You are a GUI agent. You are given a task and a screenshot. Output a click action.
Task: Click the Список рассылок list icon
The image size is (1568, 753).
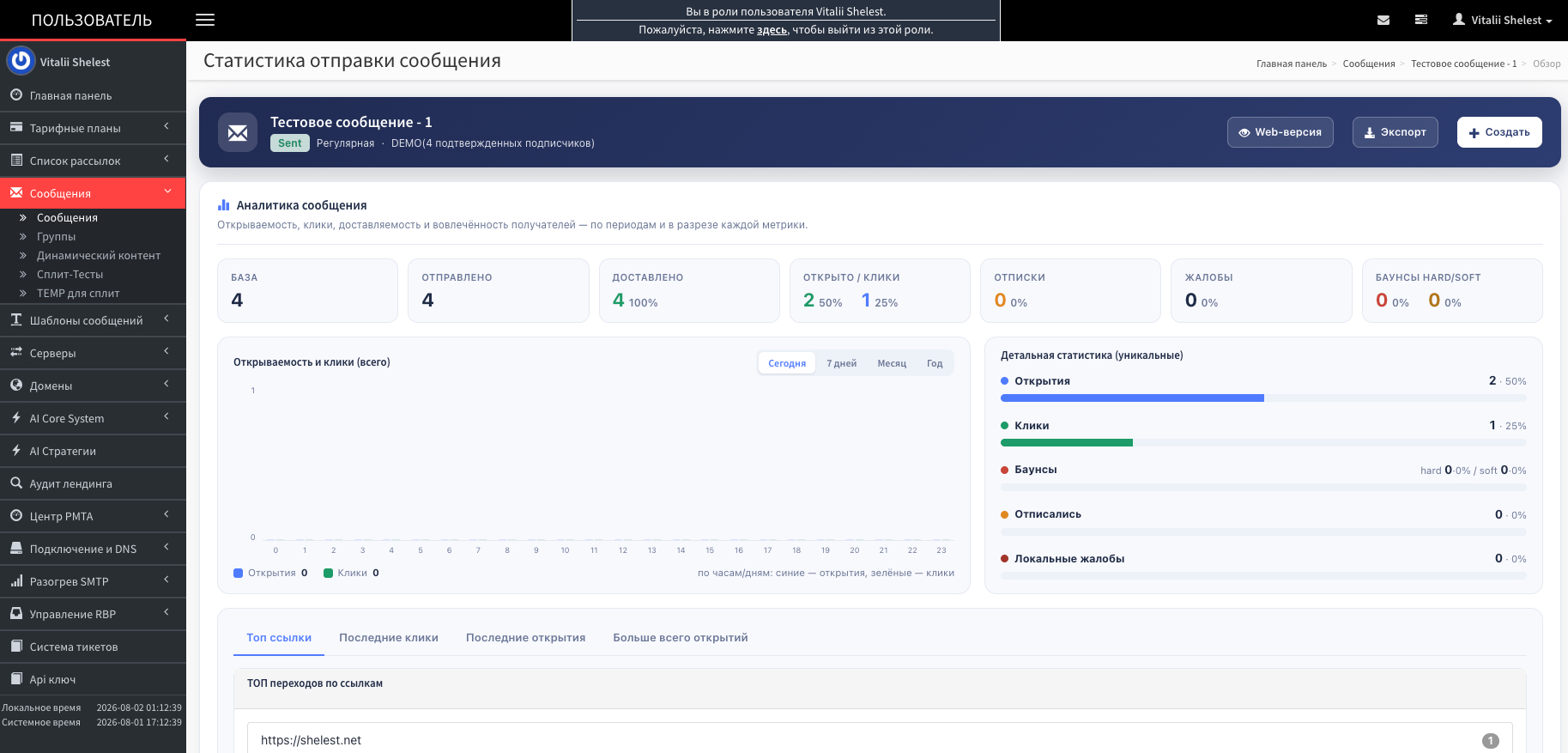click(16, 160)
